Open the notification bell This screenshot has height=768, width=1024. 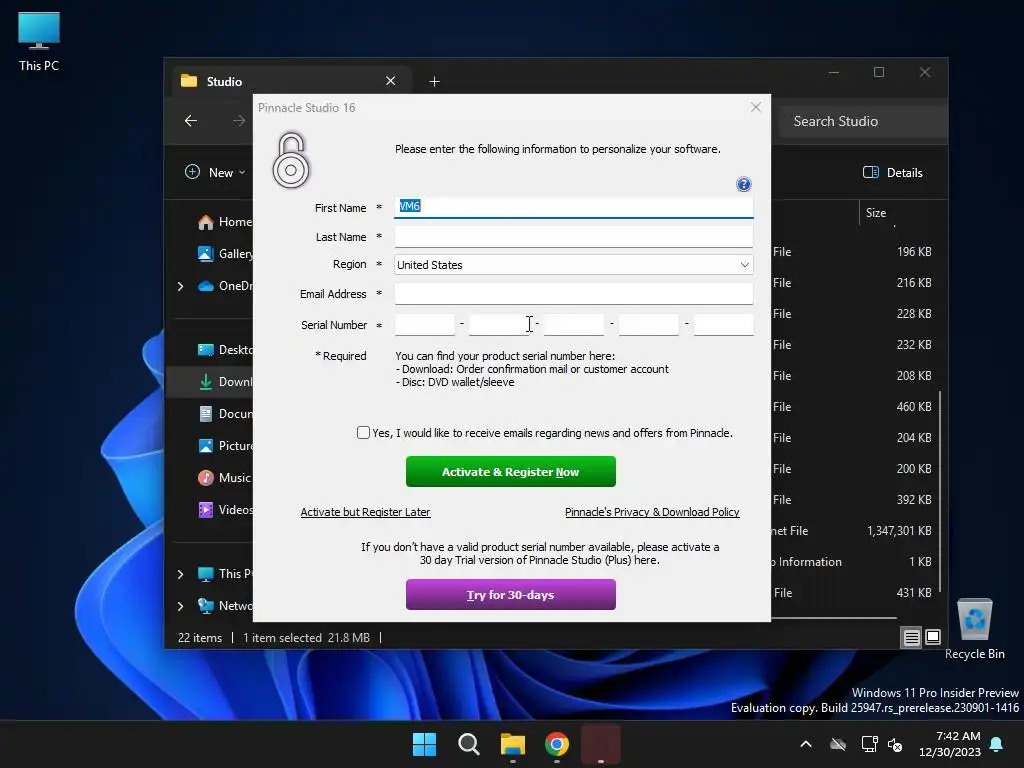(x=997, y=744)
